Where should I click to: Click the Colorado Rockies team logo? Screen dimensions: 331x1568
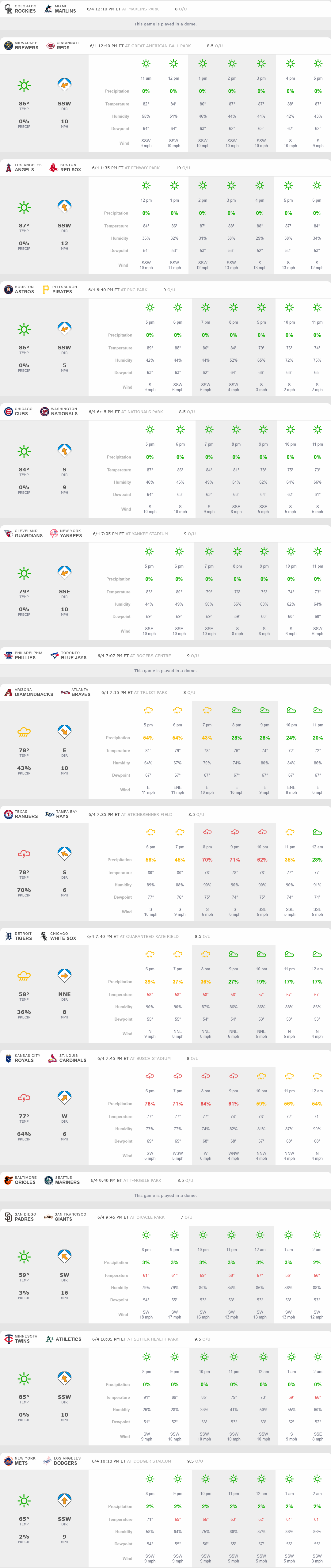click(9, 9)
